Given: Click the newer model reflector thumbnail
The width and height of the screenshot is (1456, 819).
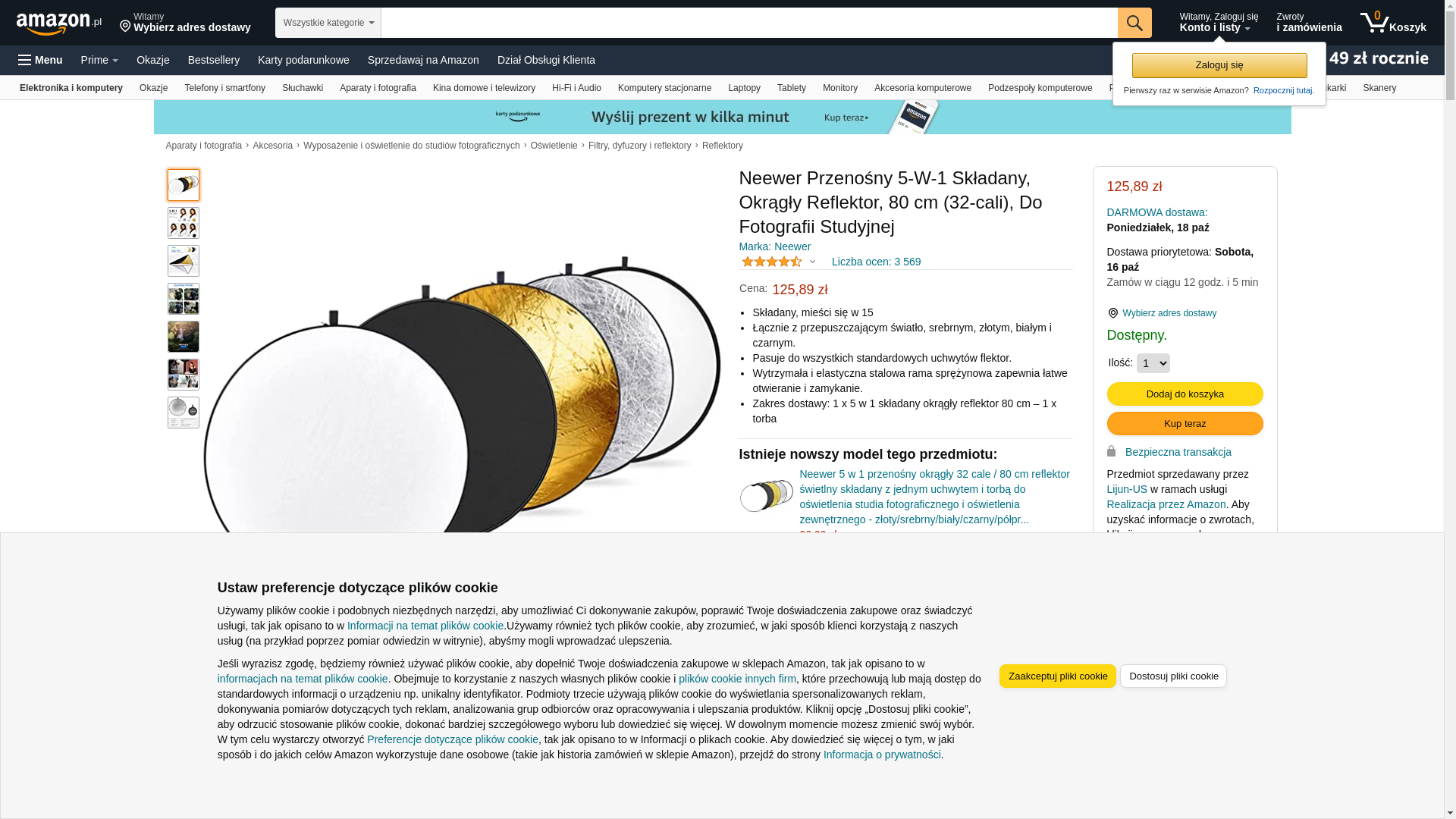Looking at the screenshot, I should (767, 496).
